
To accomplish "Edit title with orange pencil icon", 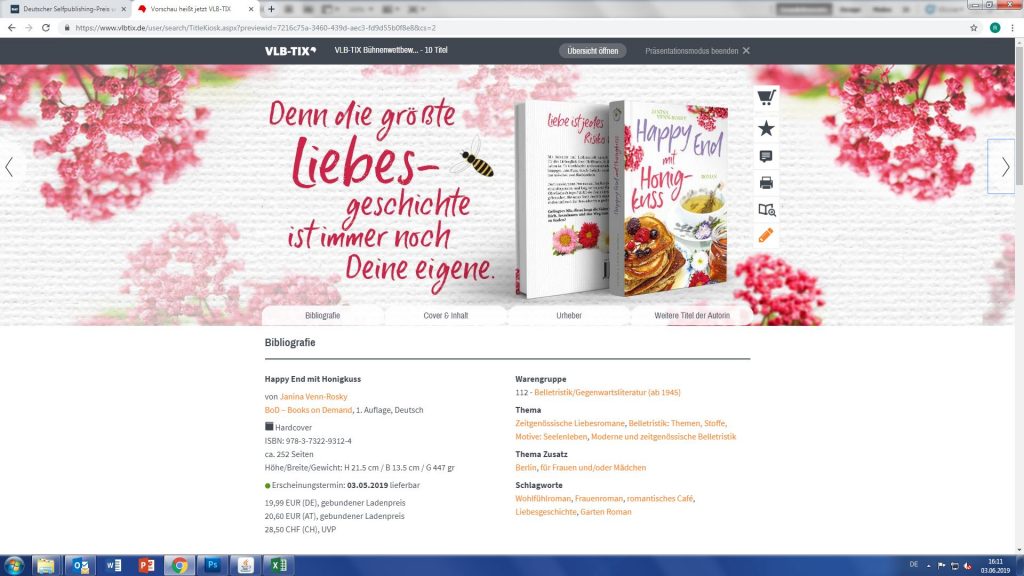I will (x=766, y=235).
